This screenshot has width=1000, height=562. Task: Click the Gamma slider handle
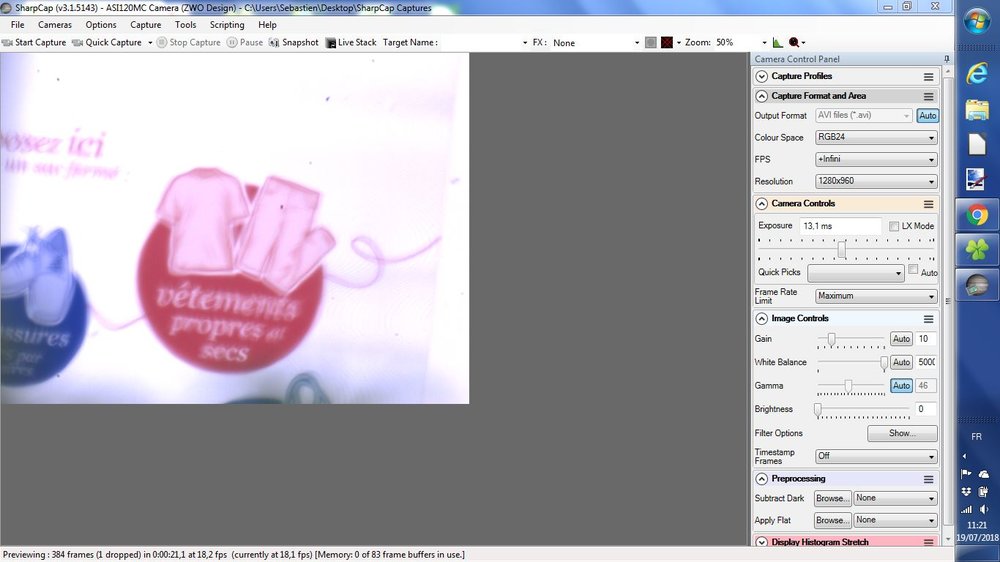848,386
